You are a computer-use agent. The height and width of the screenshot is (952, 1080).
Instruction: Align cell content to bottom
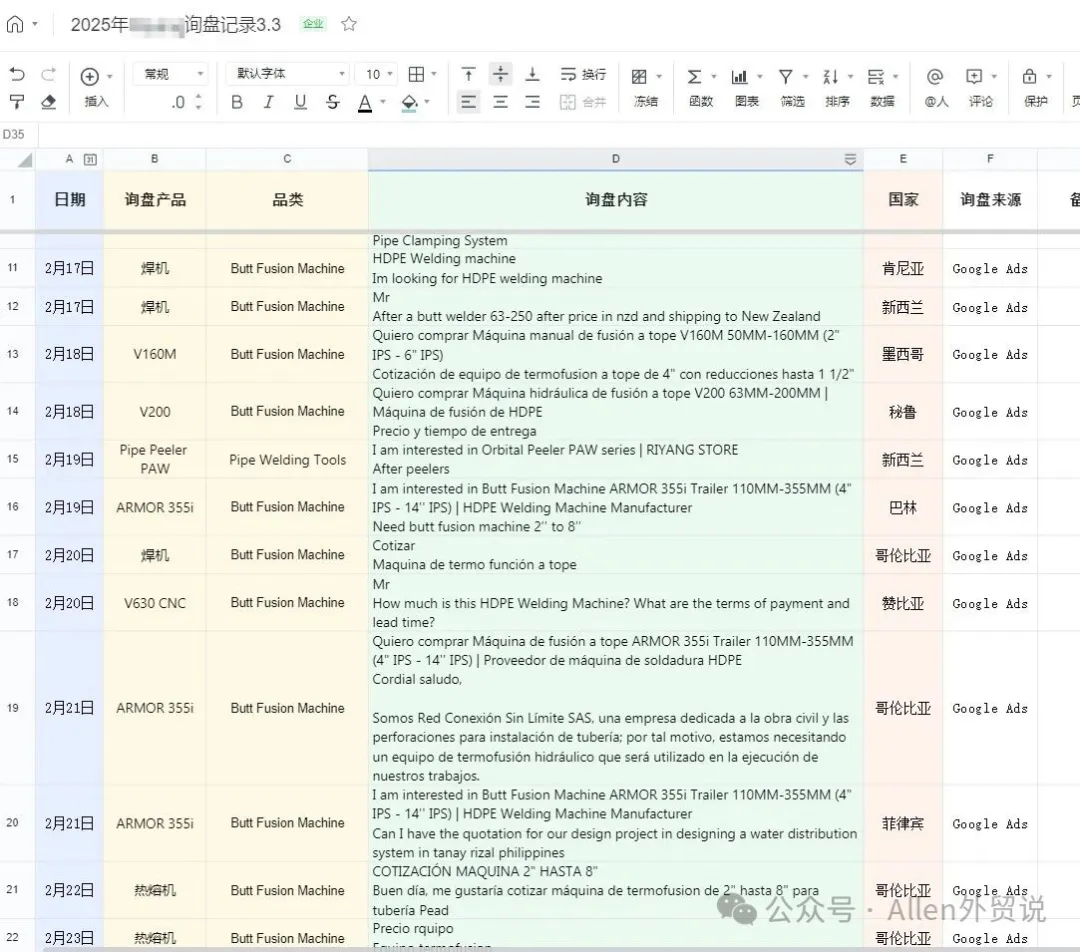click(532, 74)
